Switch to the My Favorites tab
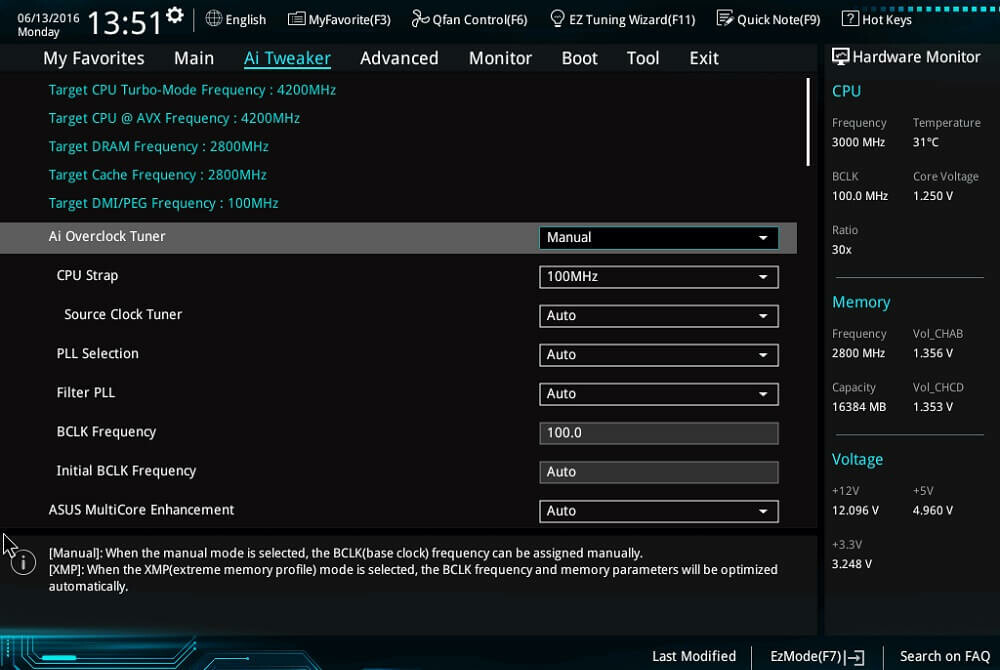 click(94, 58)
